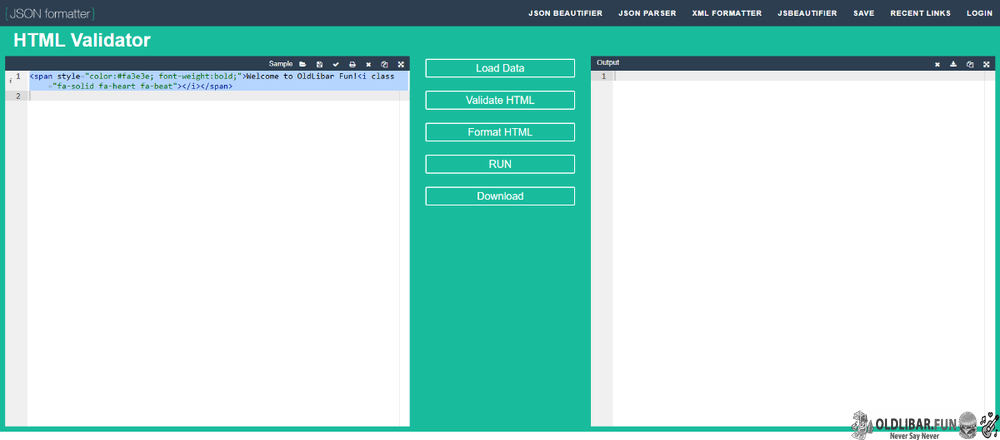Copy output with the Output panel copy icon
Viewport: 1000px width, 440px height.
(969, 64)
